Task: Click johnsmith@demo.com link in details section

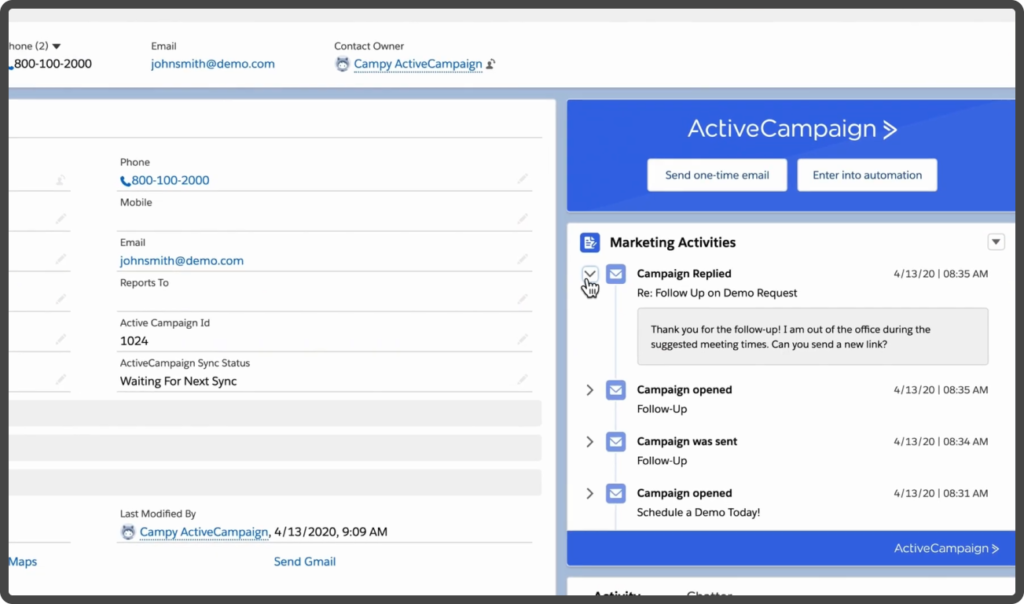Action: 182,261
